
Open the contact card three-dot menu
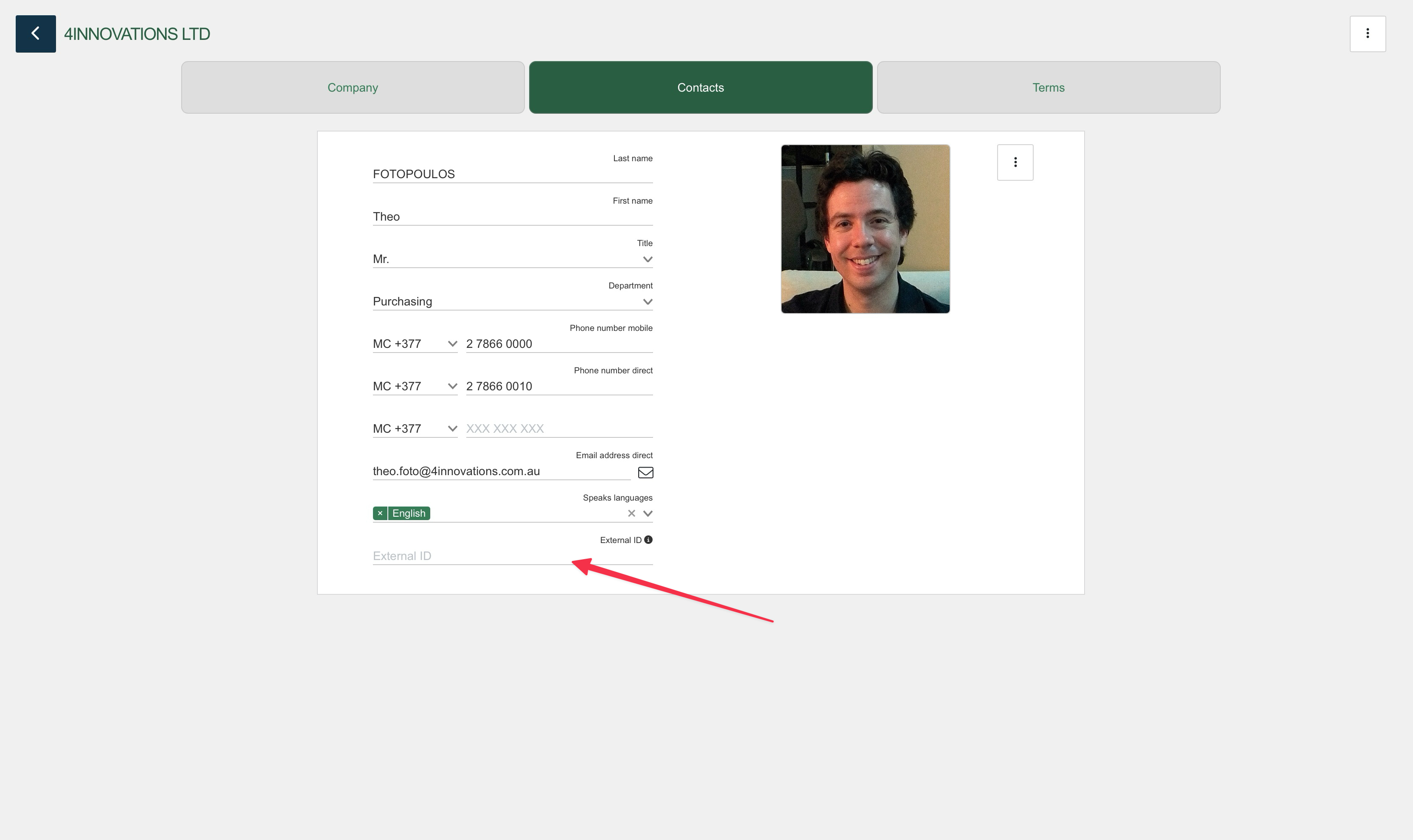[1015, 162]
